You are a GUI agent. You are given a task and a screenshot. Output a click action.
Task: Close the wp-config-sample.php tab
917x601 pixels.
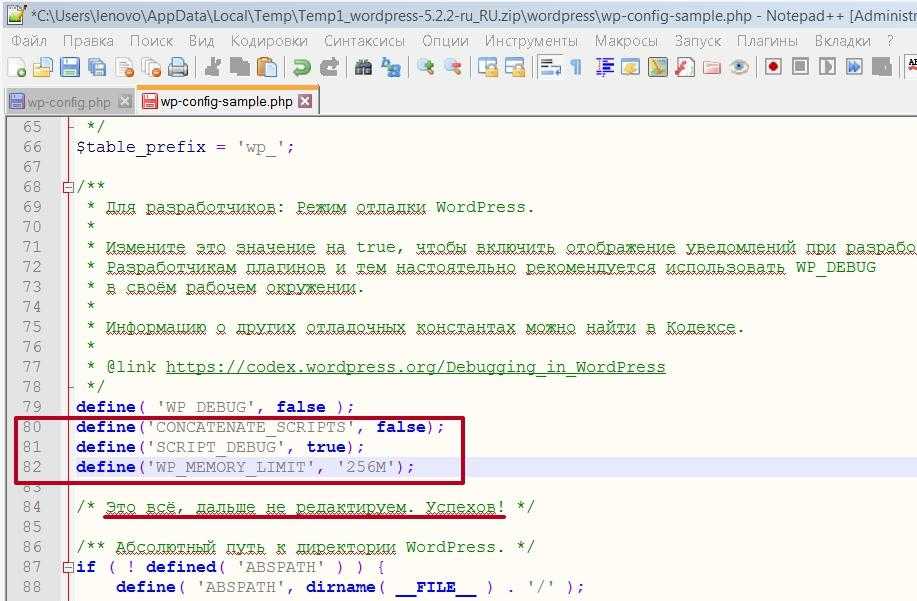[305, 102]
